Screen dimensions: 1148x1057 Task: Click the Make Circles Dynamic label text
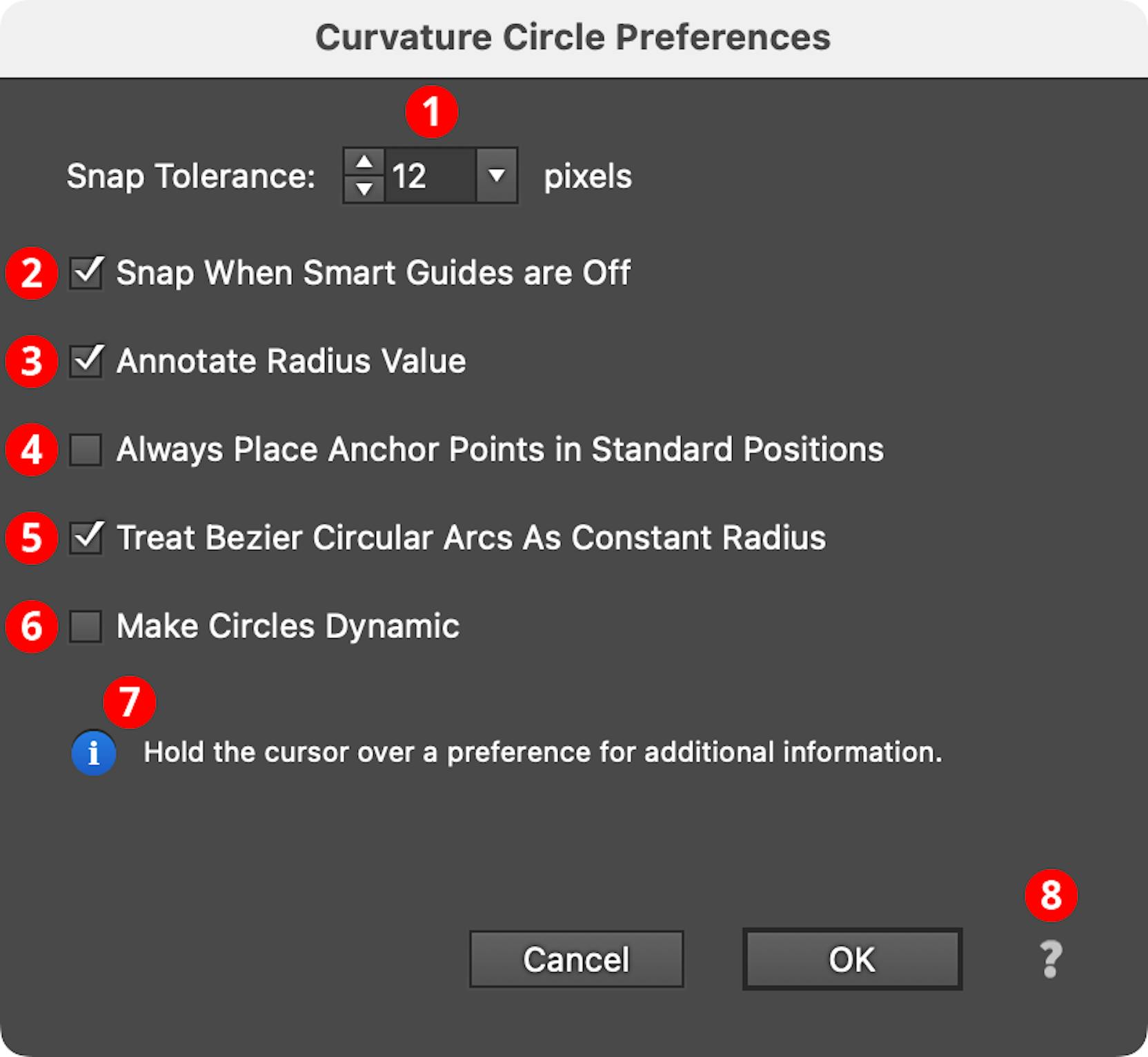pyautogui.click(x=288, y=626)
